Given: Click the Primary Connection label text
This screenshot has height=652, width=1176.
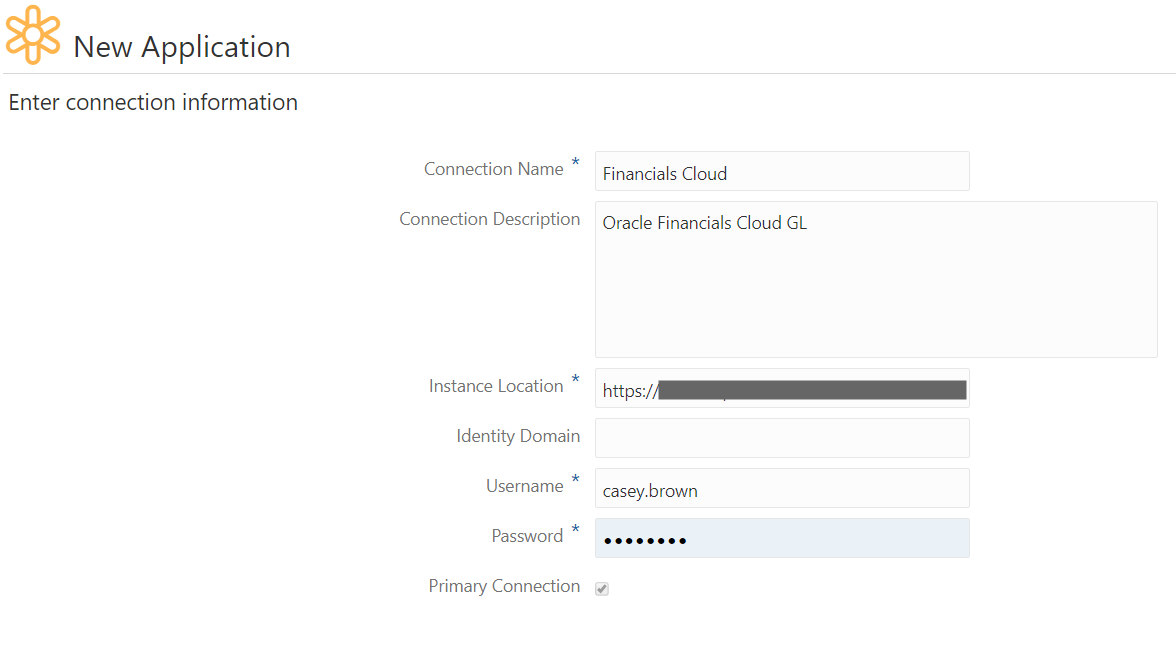Looking at the screenshot, I should tap(504, 586).
